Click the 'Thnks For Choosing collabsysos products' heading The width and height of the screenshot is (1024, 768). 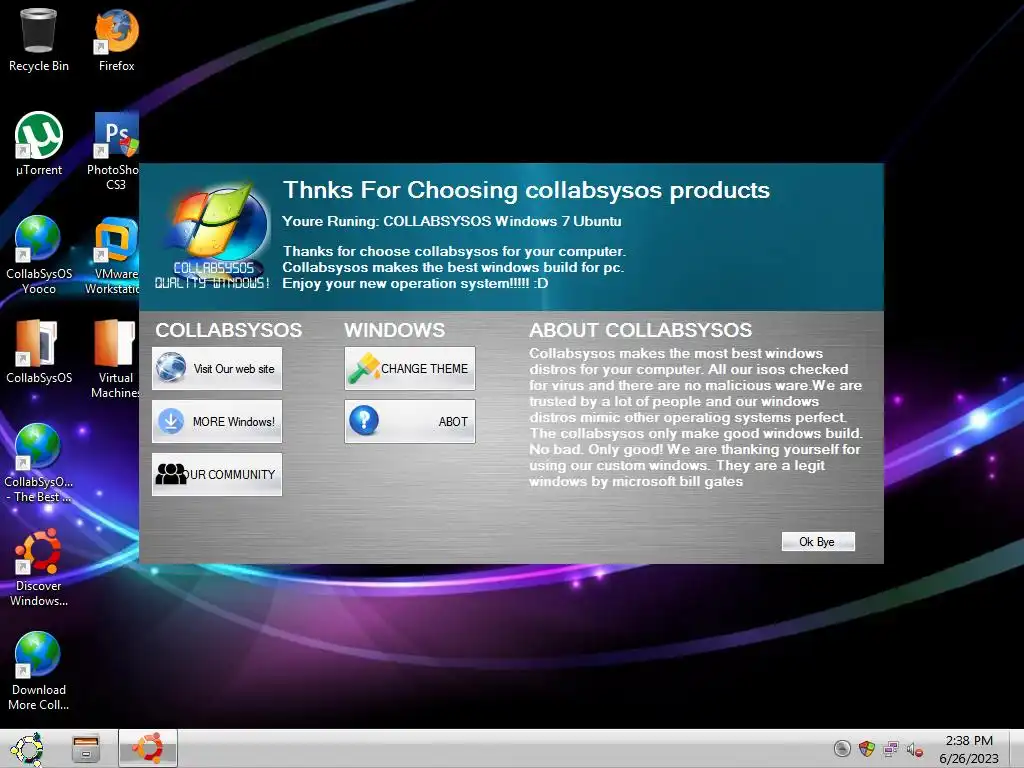[x=526, y=190]
